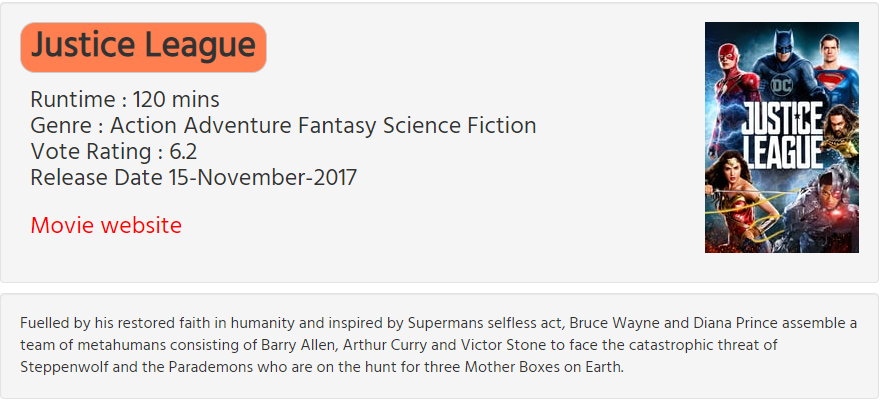The image size is (890, 419).
Task: Open the Justice League poster thumbnail
Action: click(x=781, y=137)
